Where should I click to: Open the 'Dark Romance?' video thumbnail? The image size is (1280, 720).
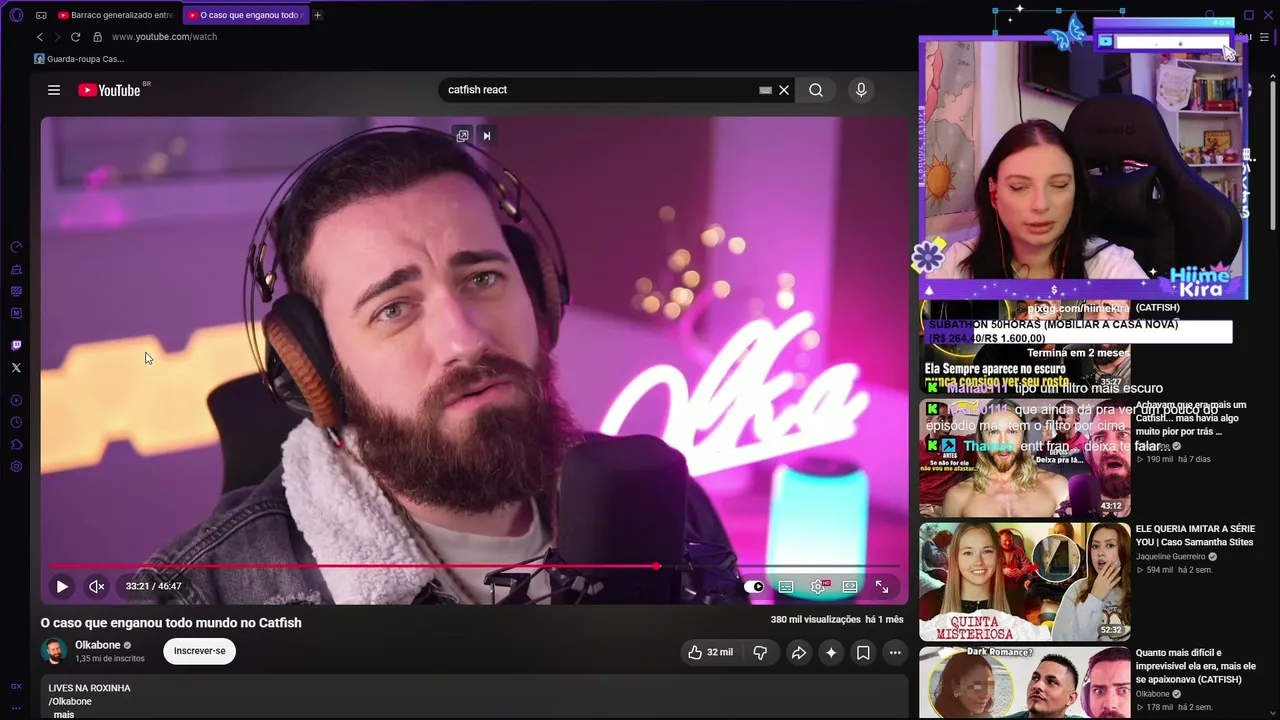click(1025, 683)
